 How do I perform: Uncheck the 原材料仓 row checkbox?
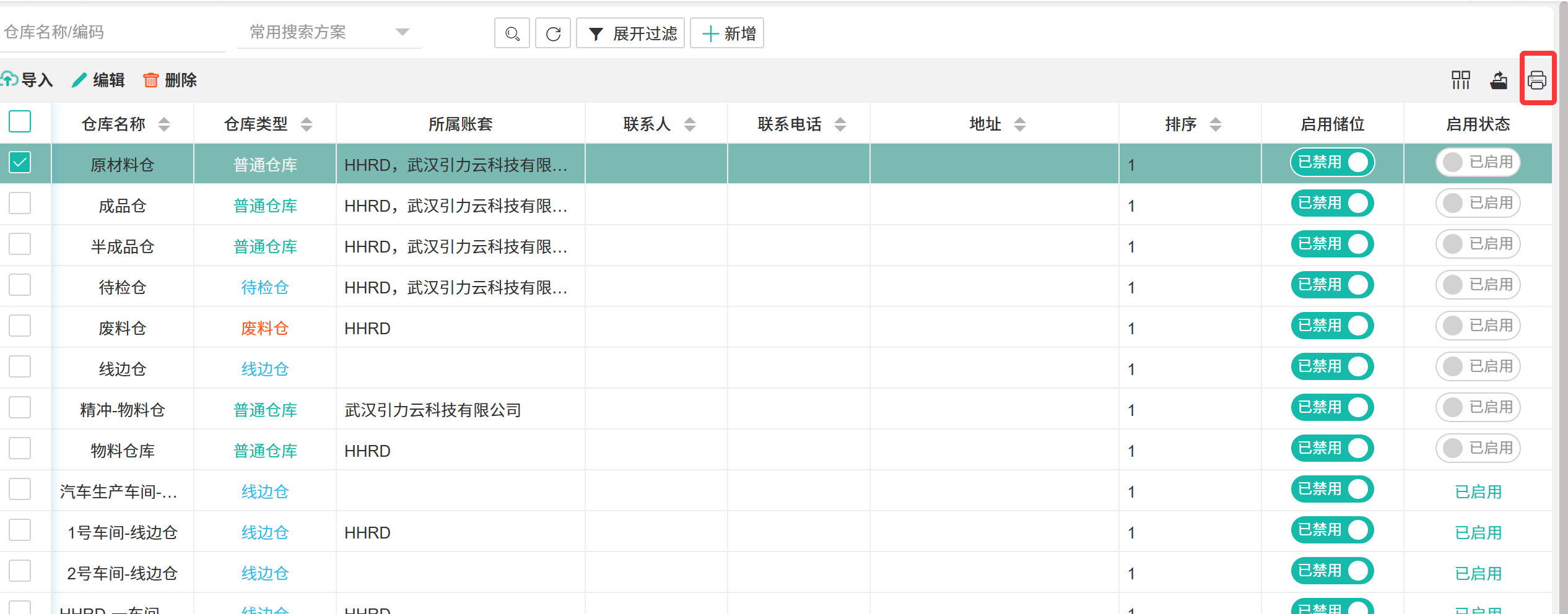pyautogui.click(x=20, y=163)
